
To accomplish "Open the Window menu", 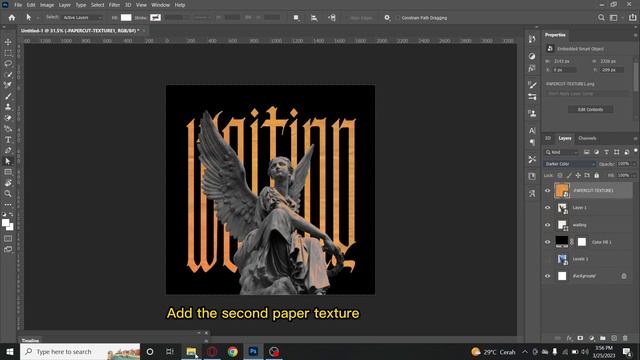I will [160, 5].
